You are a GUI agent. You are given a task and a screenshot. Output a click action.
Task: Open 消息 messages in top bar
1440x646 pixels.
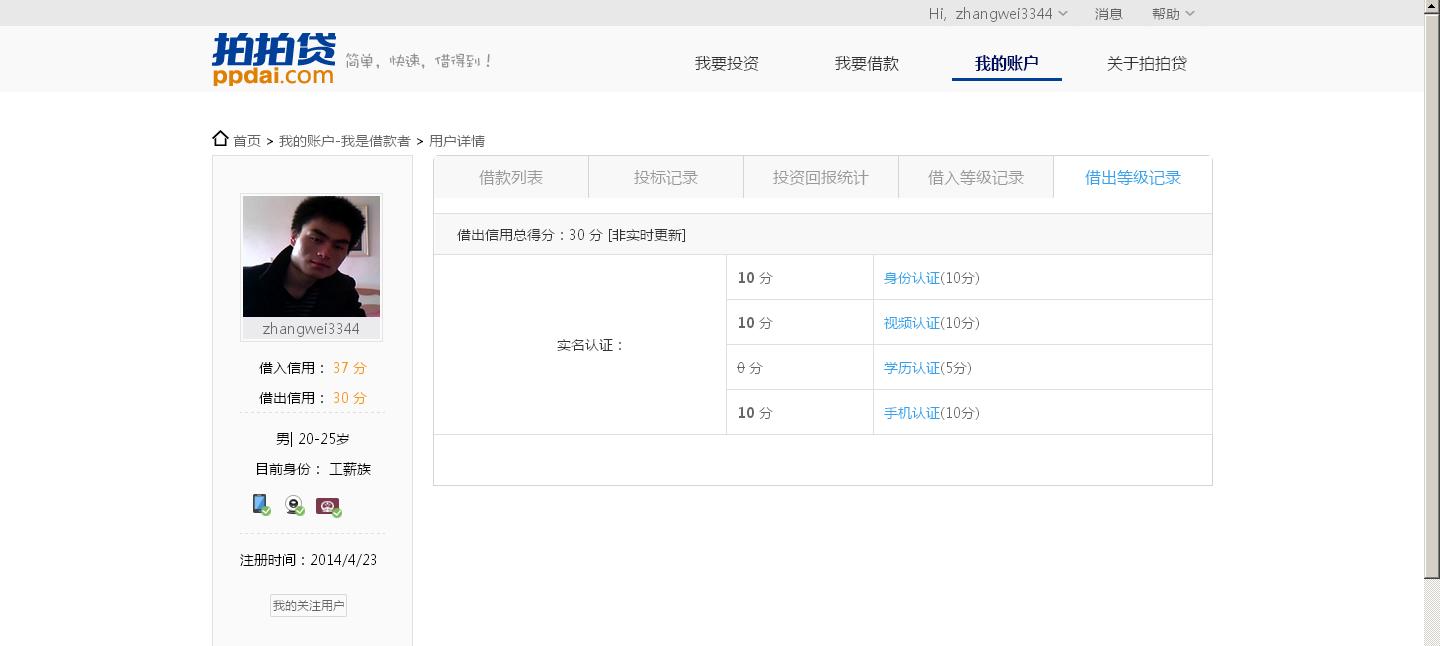tap(1108, 13)
